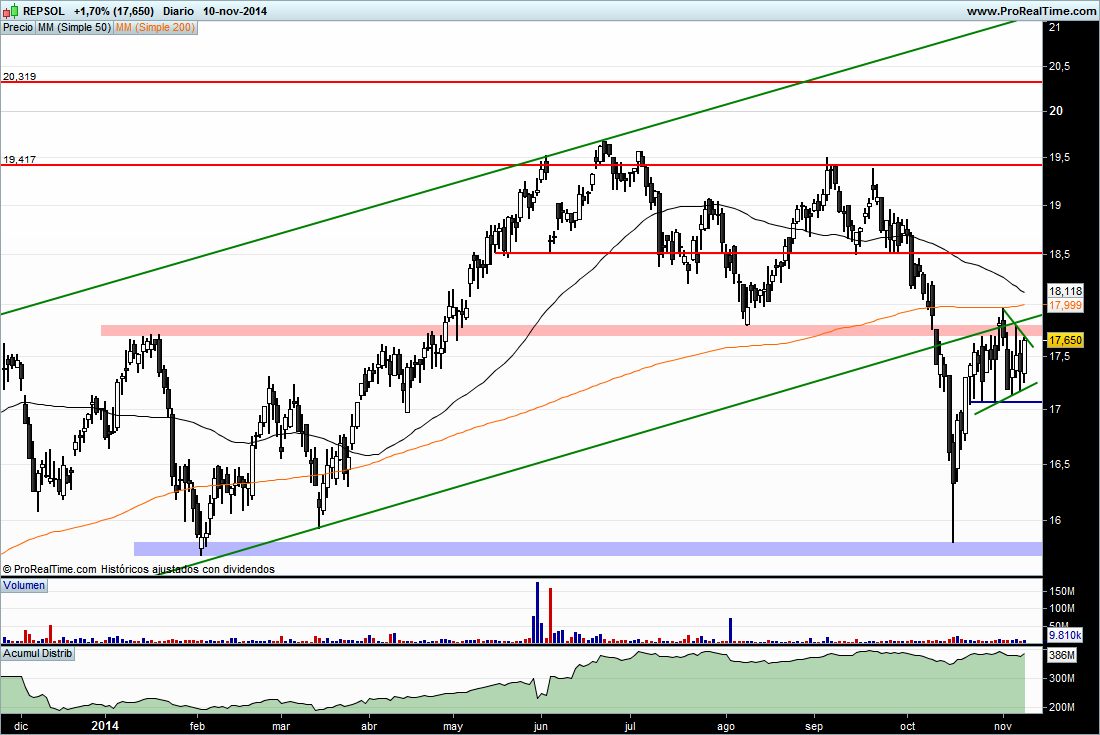Click the 20,319 resistance level label
Image resolution: width=1100 pixels, height=735 pixels.
[x=20, y=76]
